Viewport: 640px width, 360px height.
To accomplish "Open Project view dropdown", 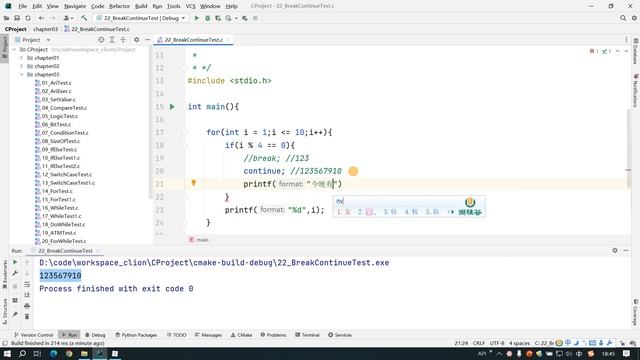I will pyautogui.click(x=48, y=40).
